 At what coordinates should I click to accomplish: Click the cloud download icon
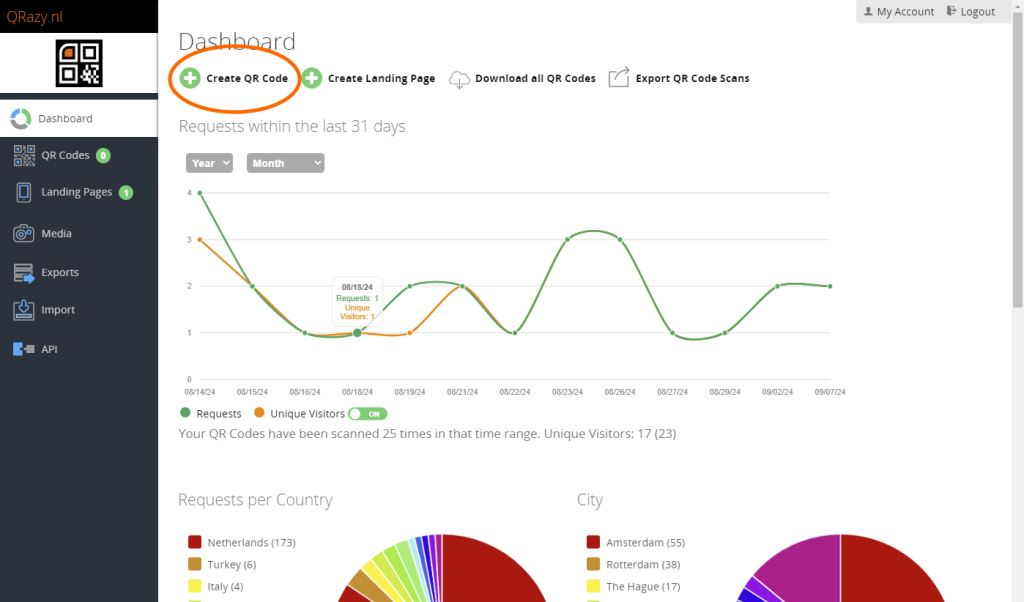pos(459,79)
